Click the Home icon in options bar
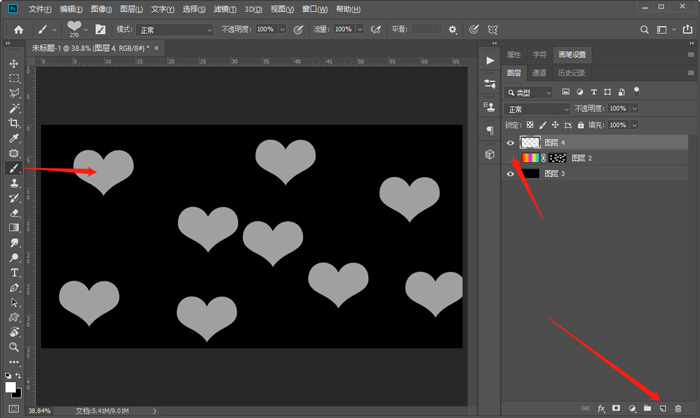The width and height of the screenshot is (700, 418). [x=18, y=29]
